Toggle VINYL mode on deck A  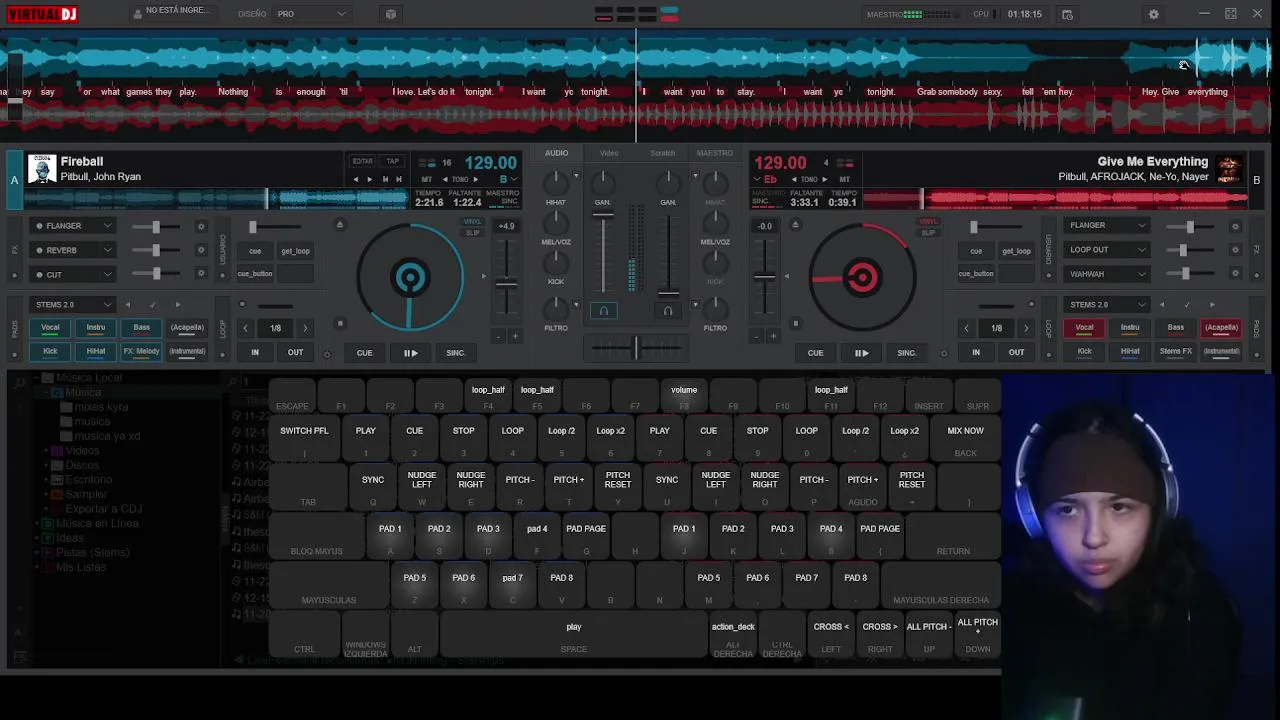click(472, 222)
